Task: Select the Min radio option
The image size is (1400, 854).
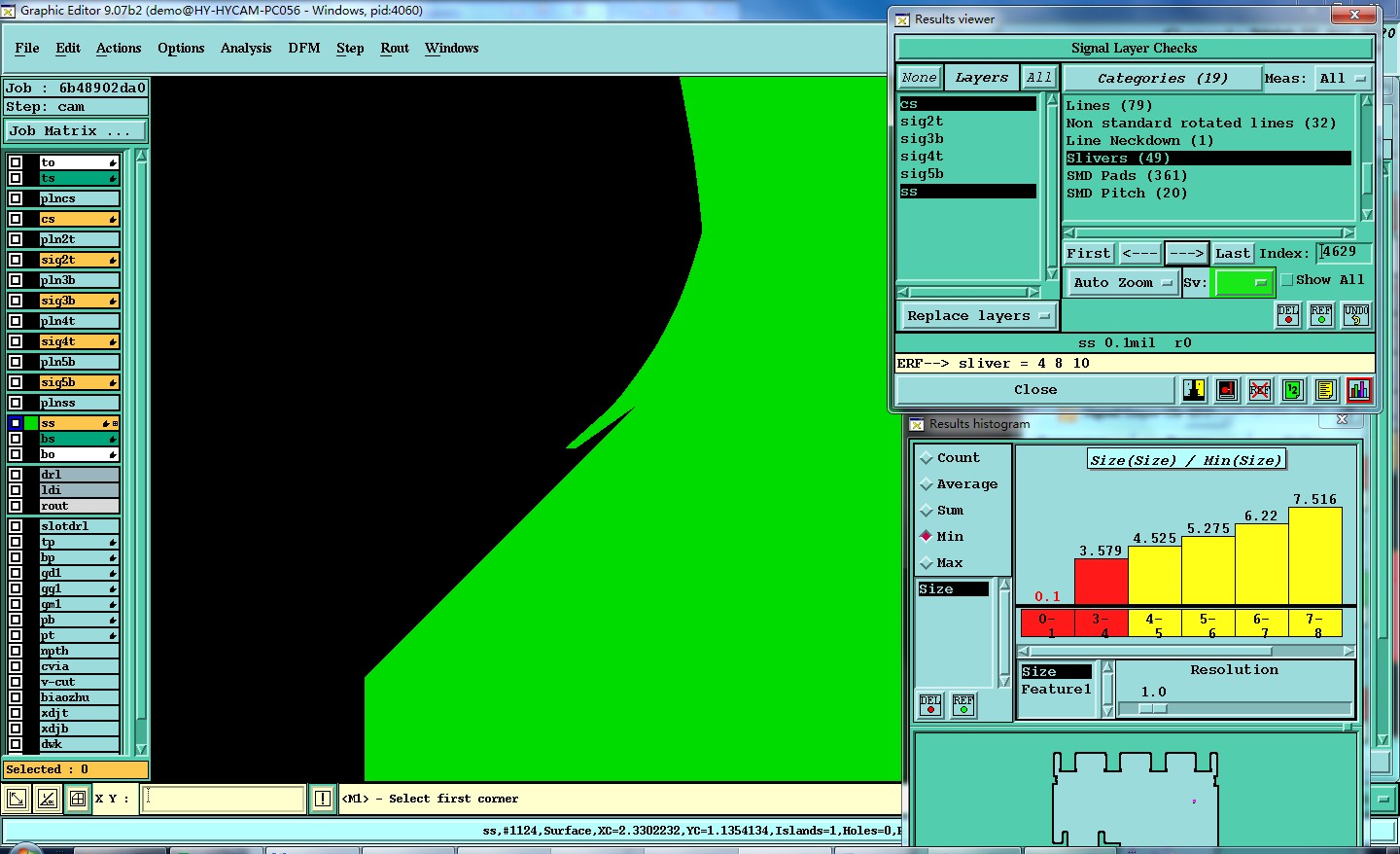Action: coord(927,536)
